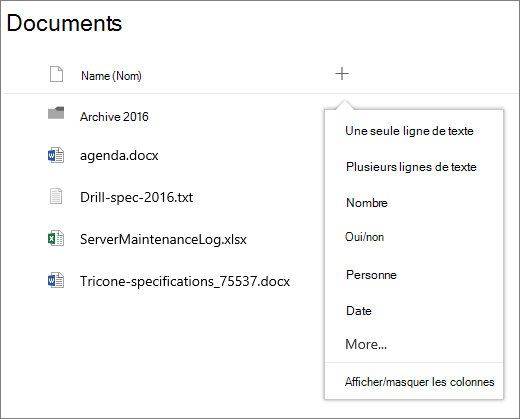Open ServerMaintenanceLog.xlsx
This screenshot has height=419, width=520.
(163, 239)
